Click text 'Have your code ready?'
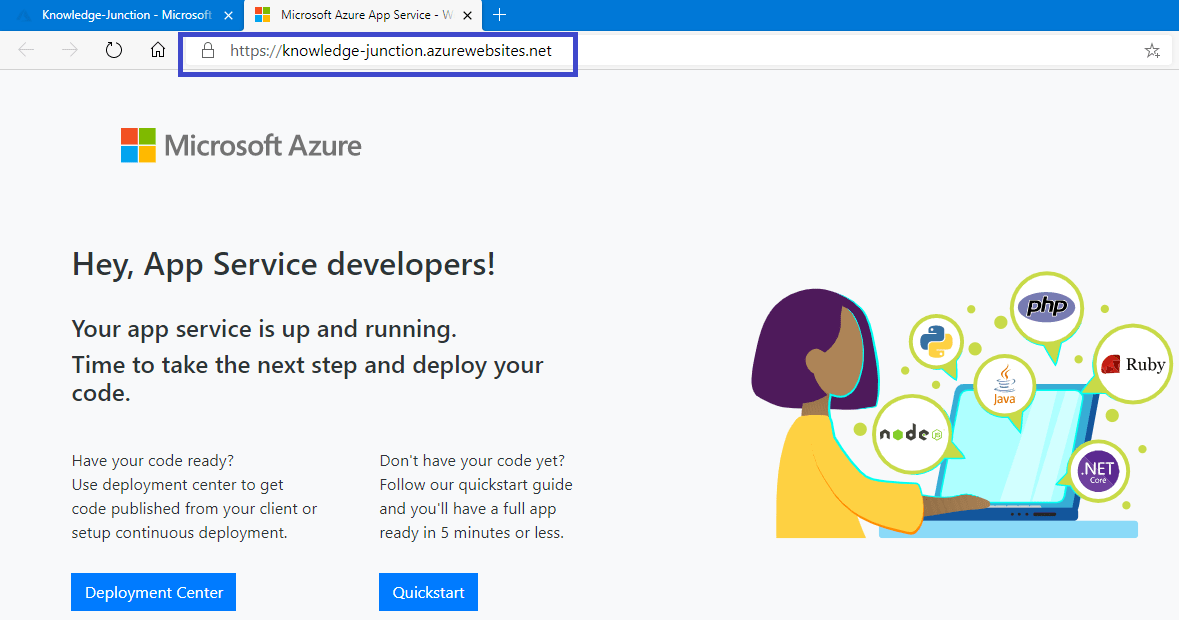This screenshot has height=620, width=1179. click(153, 461)
